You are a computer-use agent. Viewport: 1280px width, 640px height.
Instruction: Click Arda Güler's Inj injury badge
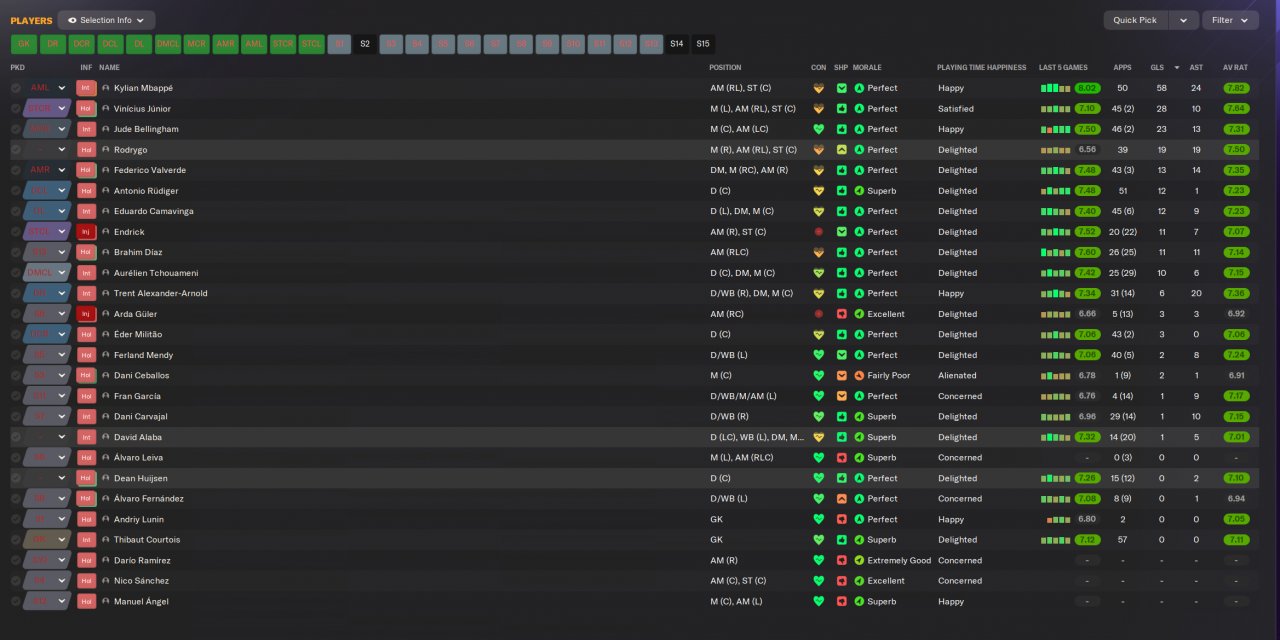[86, 314]
